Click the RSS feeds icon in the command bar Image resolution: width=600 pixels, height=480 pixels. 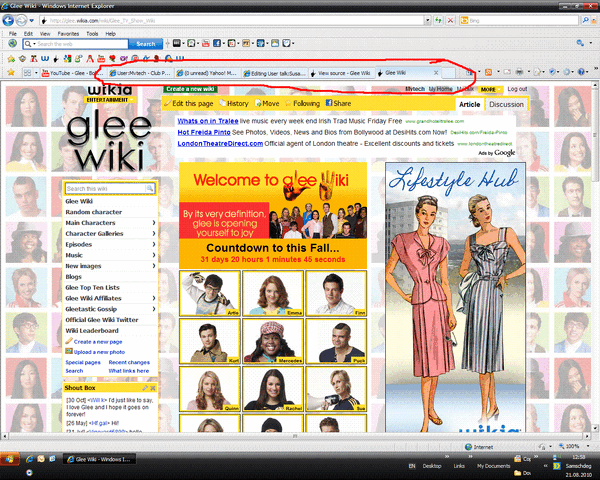click(489, 72)
